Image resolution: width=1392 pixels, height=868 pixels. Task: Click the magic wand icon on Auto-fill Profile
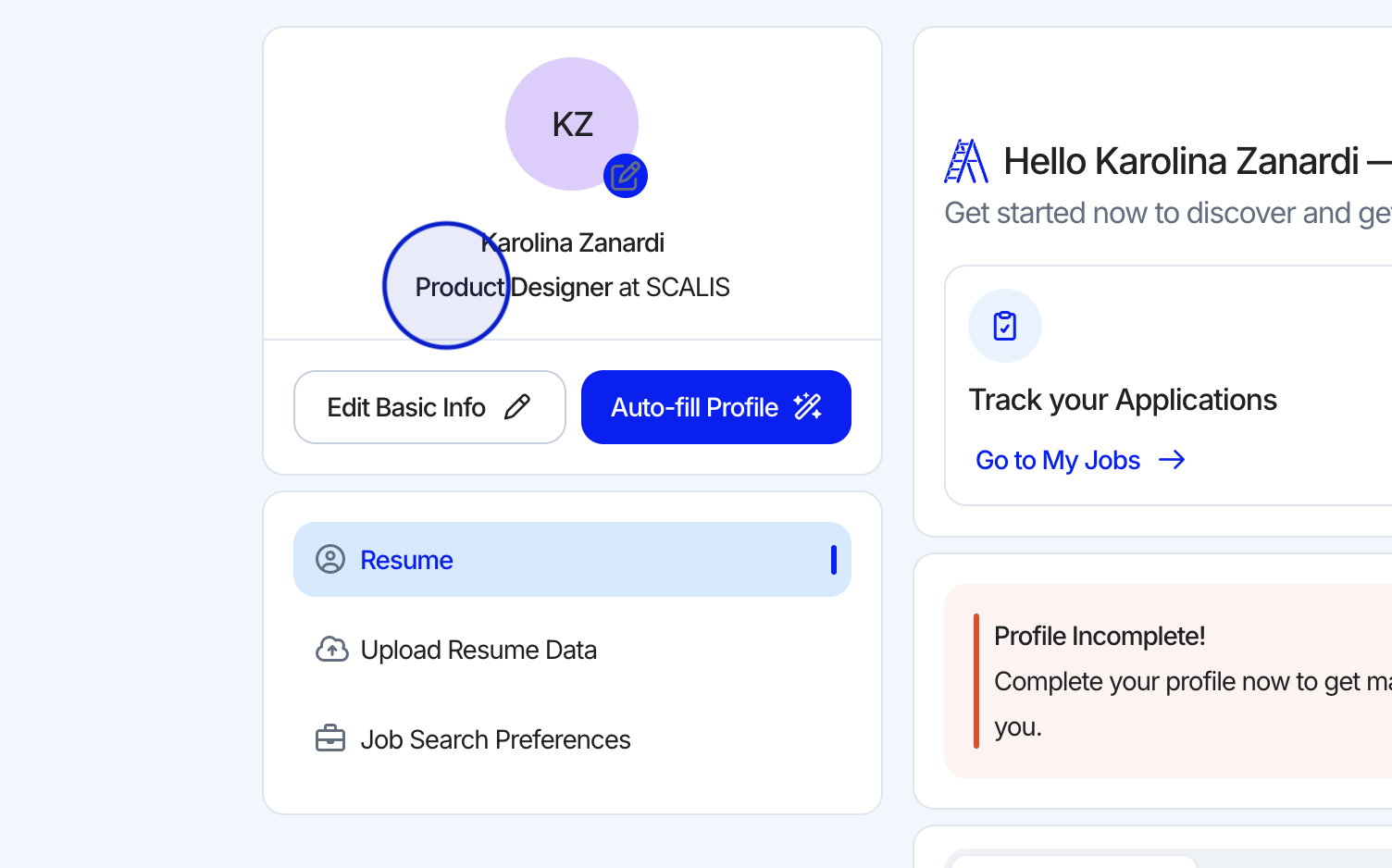[x=807, y=407]
